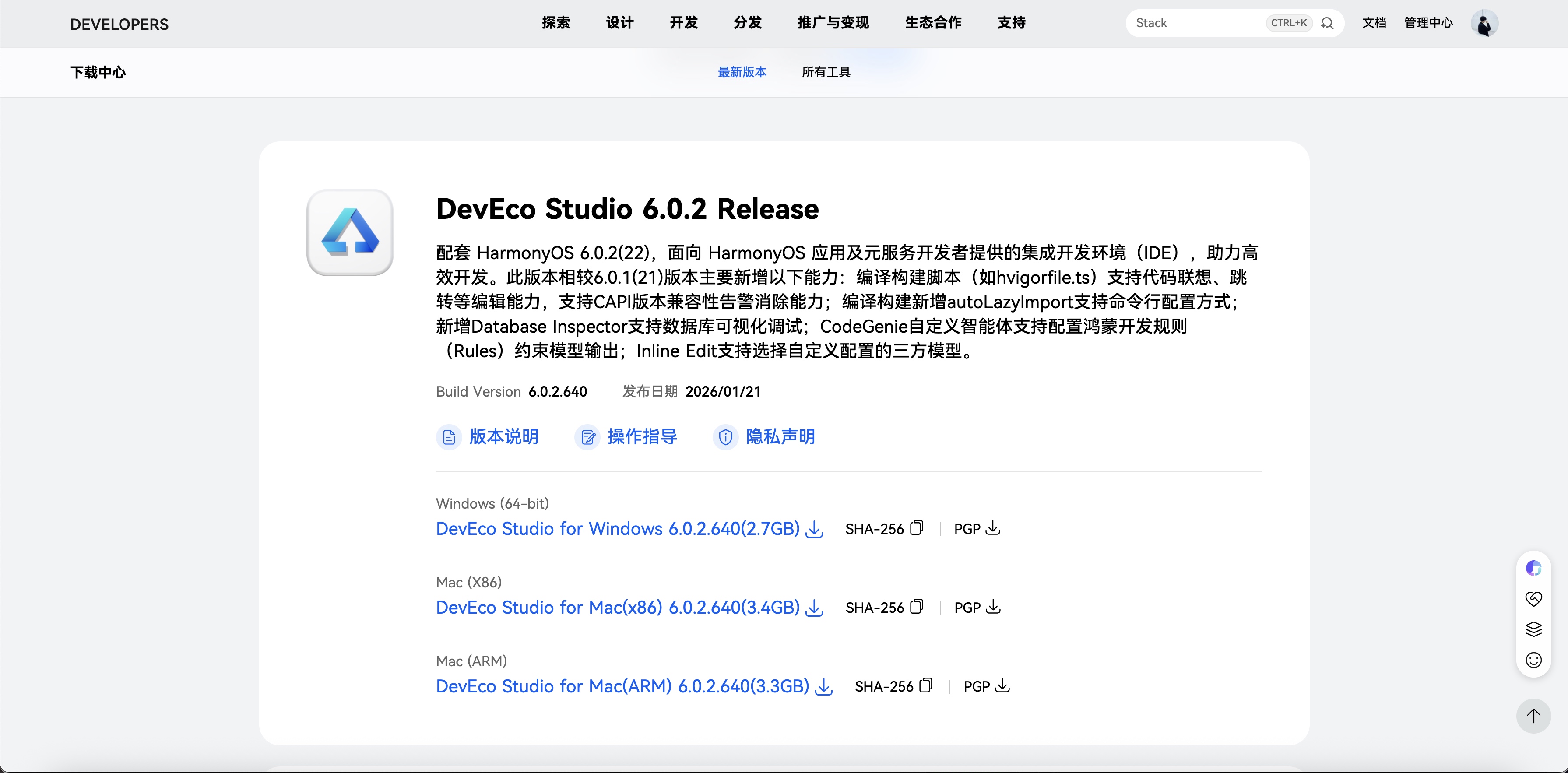Open the smiley feedback icon in the floating sidebar

(x=1533, y=660)
